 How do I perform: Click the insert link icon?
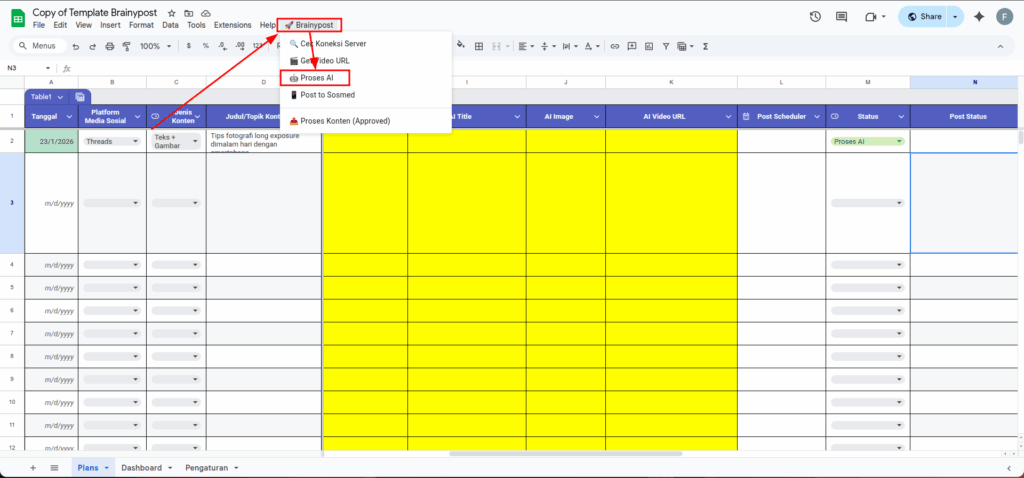(x=615, y=46)
